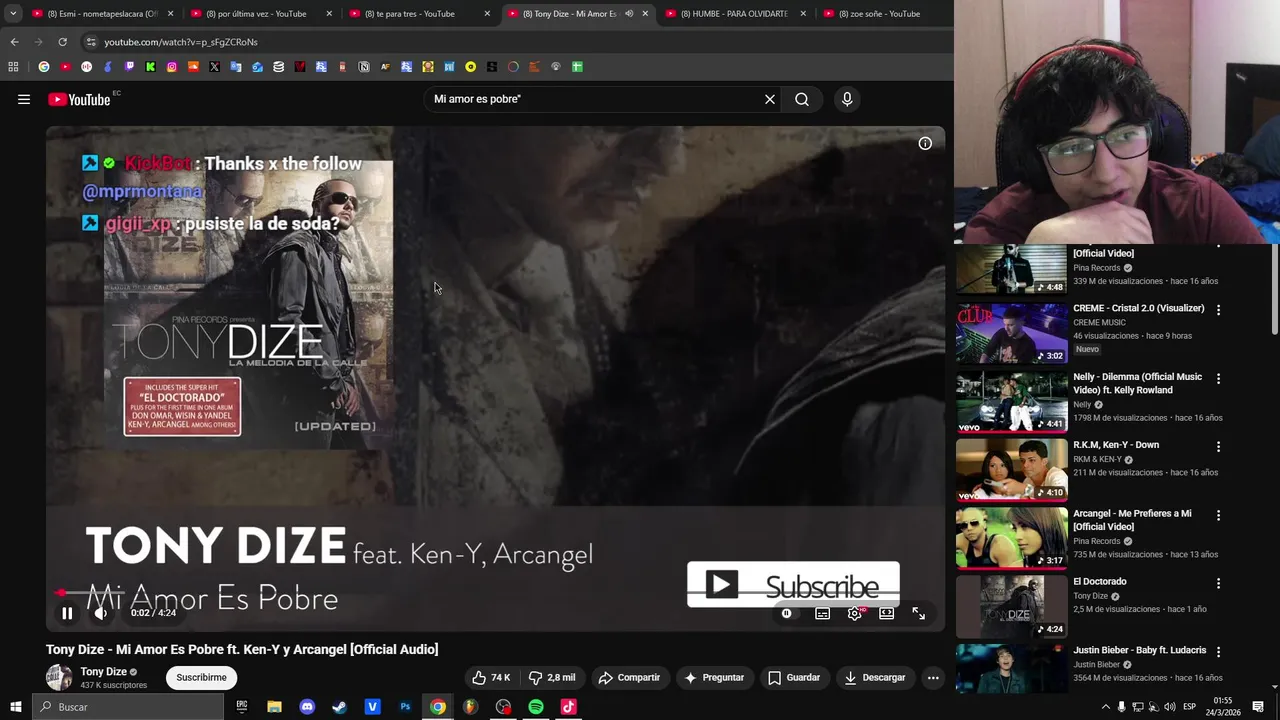This screenshot has width=1280, height=720.
Task: Click the Subscribe overlay in the video
Action: [793, 585]
